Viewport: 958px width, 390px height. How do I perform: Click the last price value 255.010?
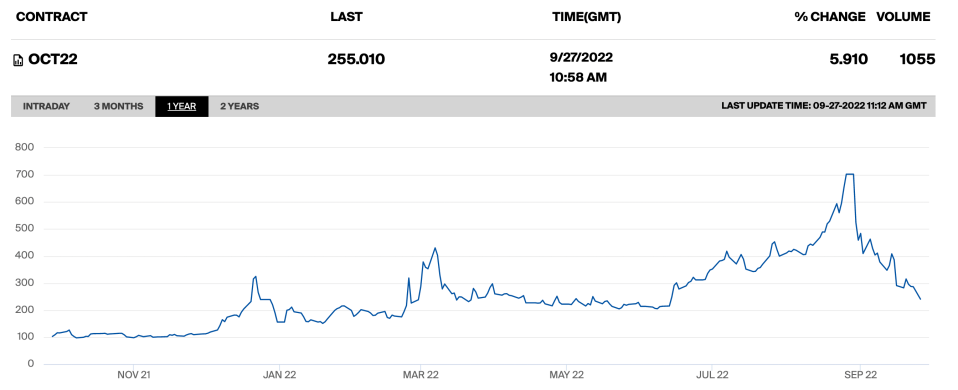tap(356, 59)
